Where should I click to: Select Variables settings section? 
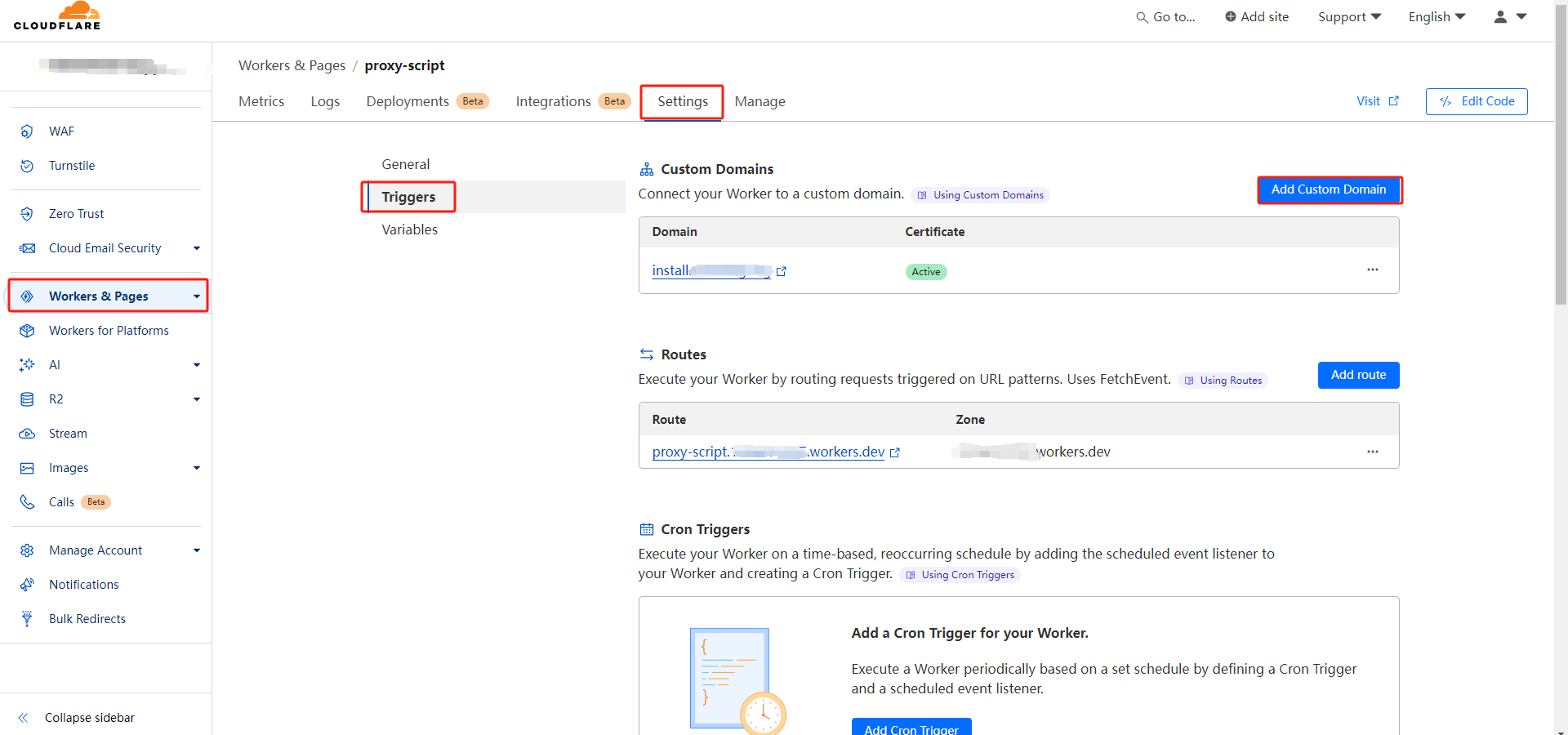click(409, 229)
